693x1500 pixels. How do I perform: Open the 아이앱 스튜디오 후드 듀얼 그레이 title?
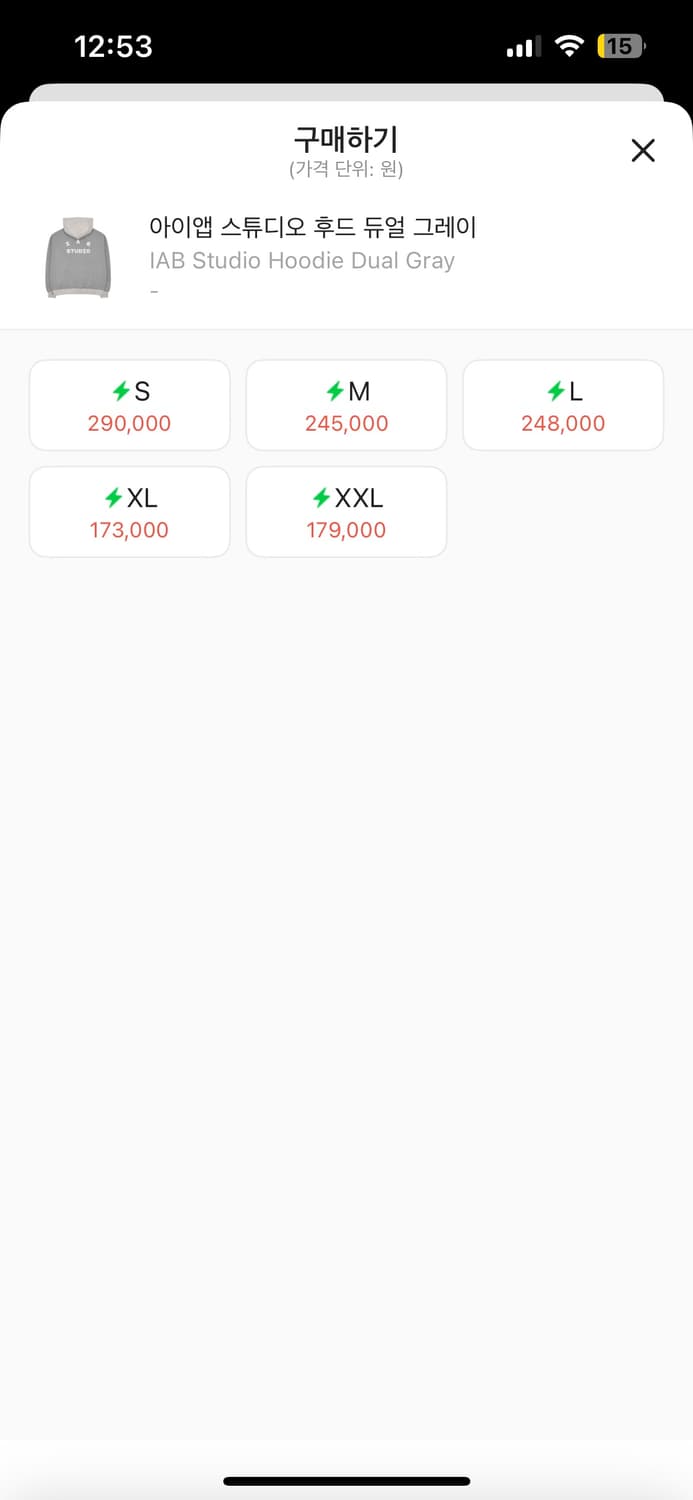coord(312,228)
